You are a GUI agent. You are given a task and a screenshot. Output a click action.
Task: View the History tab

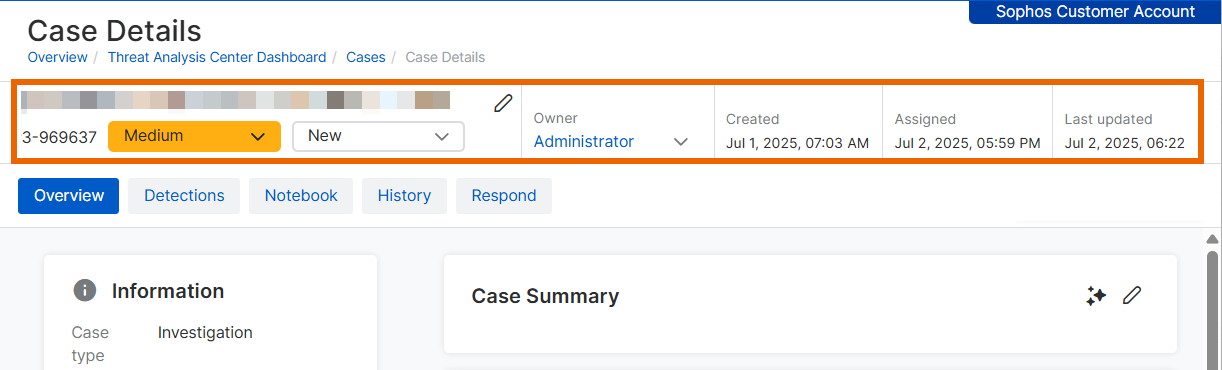tap(404, 196)
